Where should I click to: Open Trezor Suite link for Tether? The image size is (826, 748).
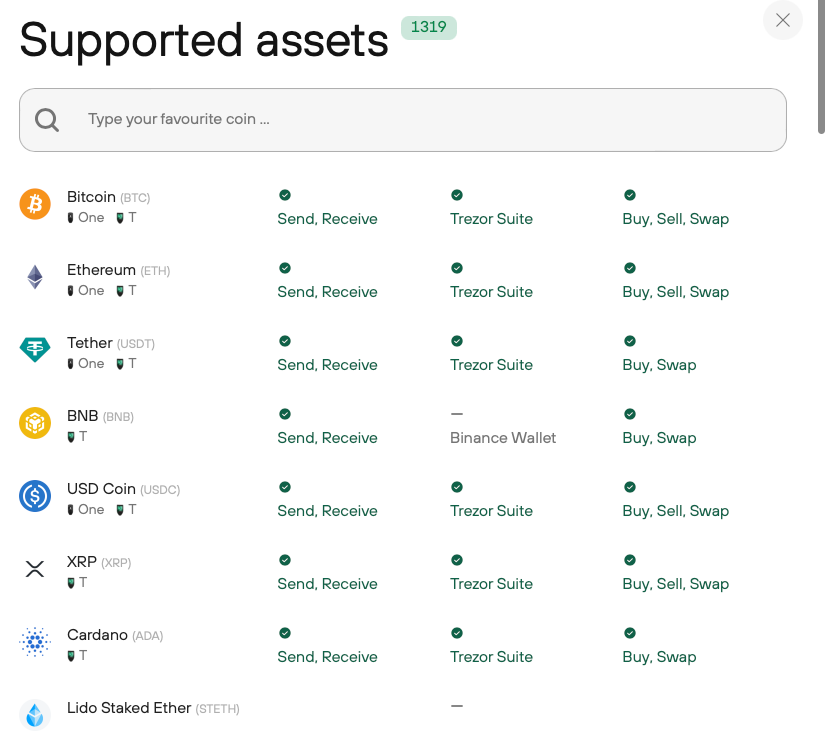(x=491, y=364)
